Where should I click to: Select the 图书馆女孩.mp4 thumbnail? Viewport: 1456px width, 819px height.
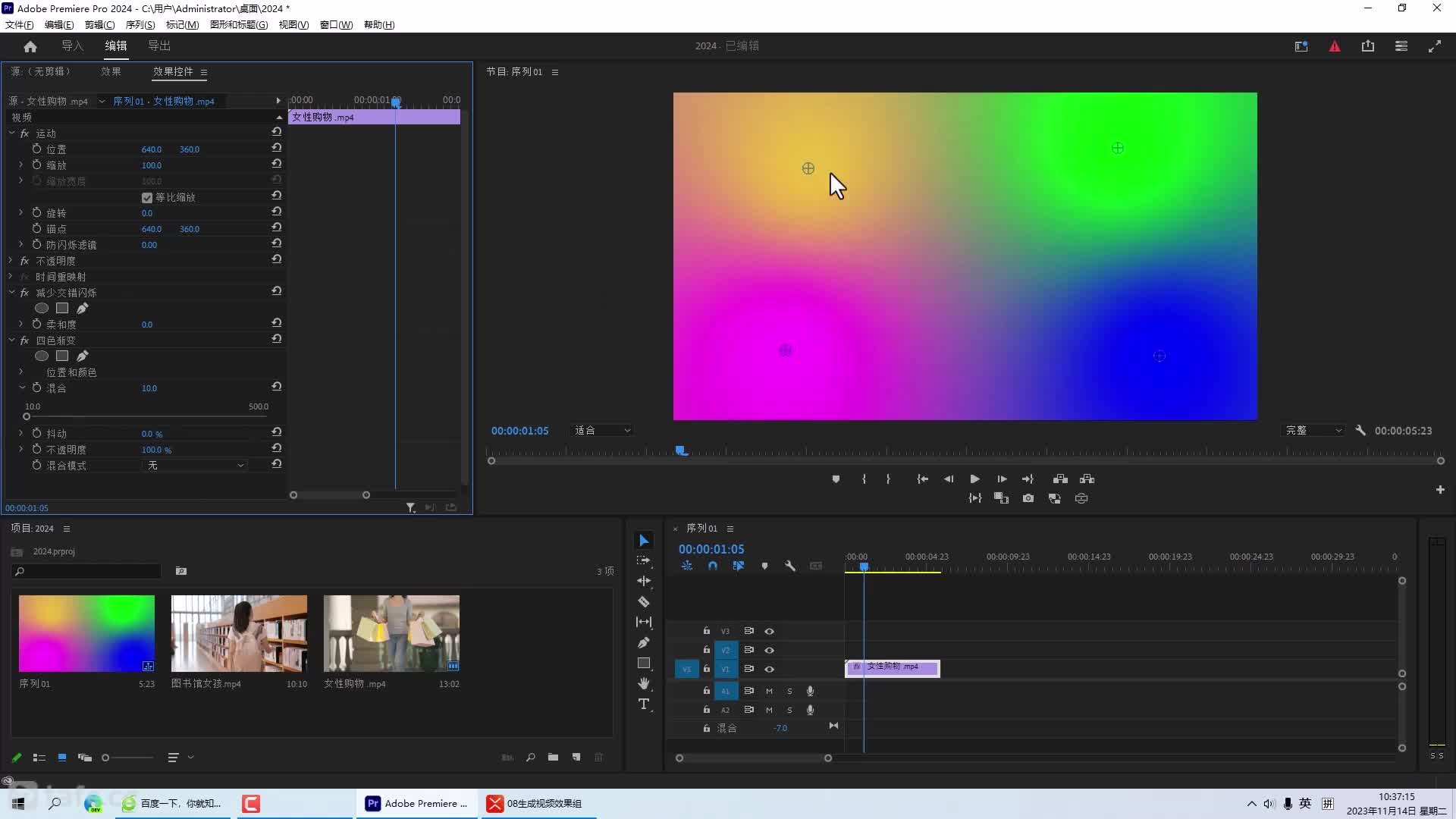click(239, 633)
